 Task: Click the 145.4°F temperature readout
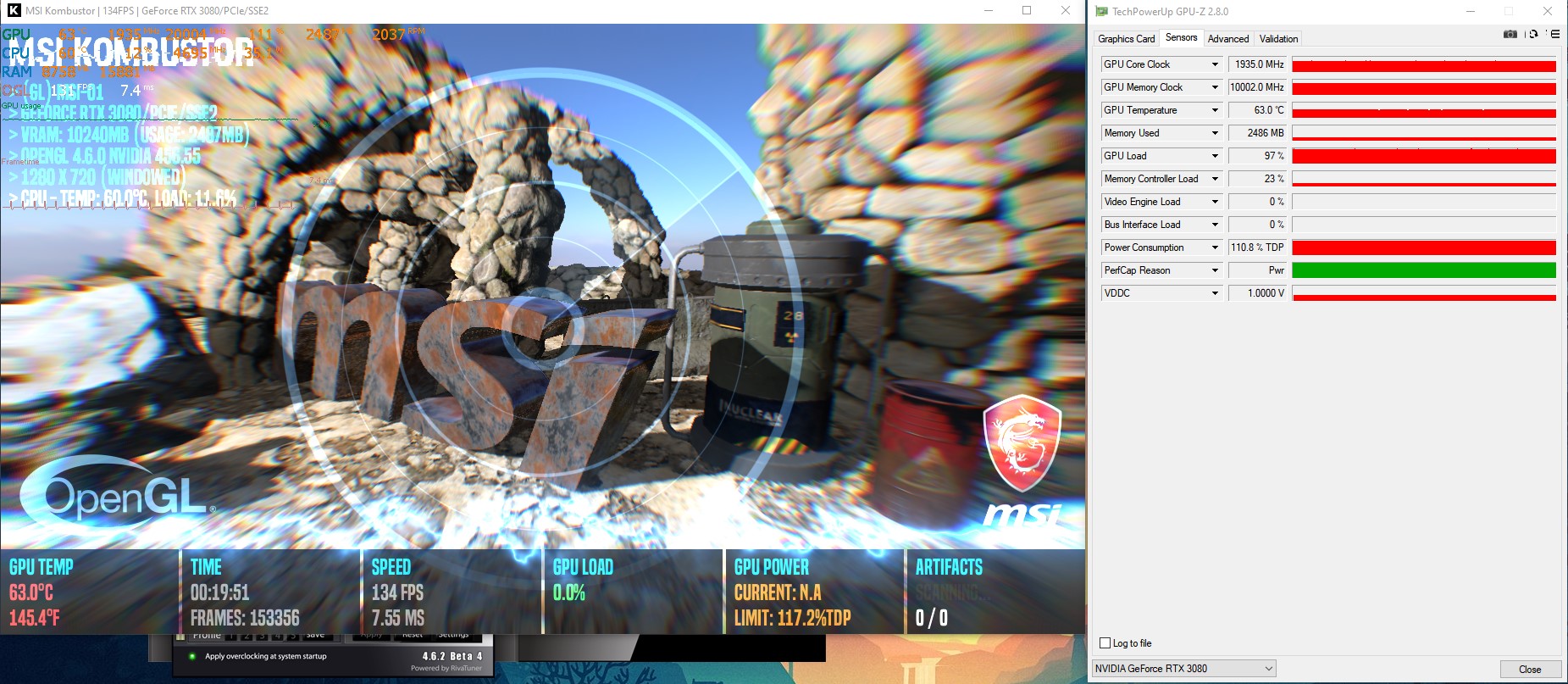35,618
